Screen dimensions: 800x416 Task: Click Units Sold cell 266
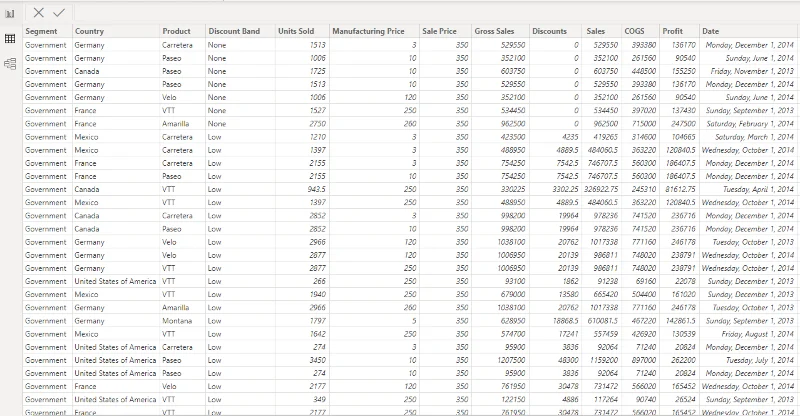[x=319, y=282]
